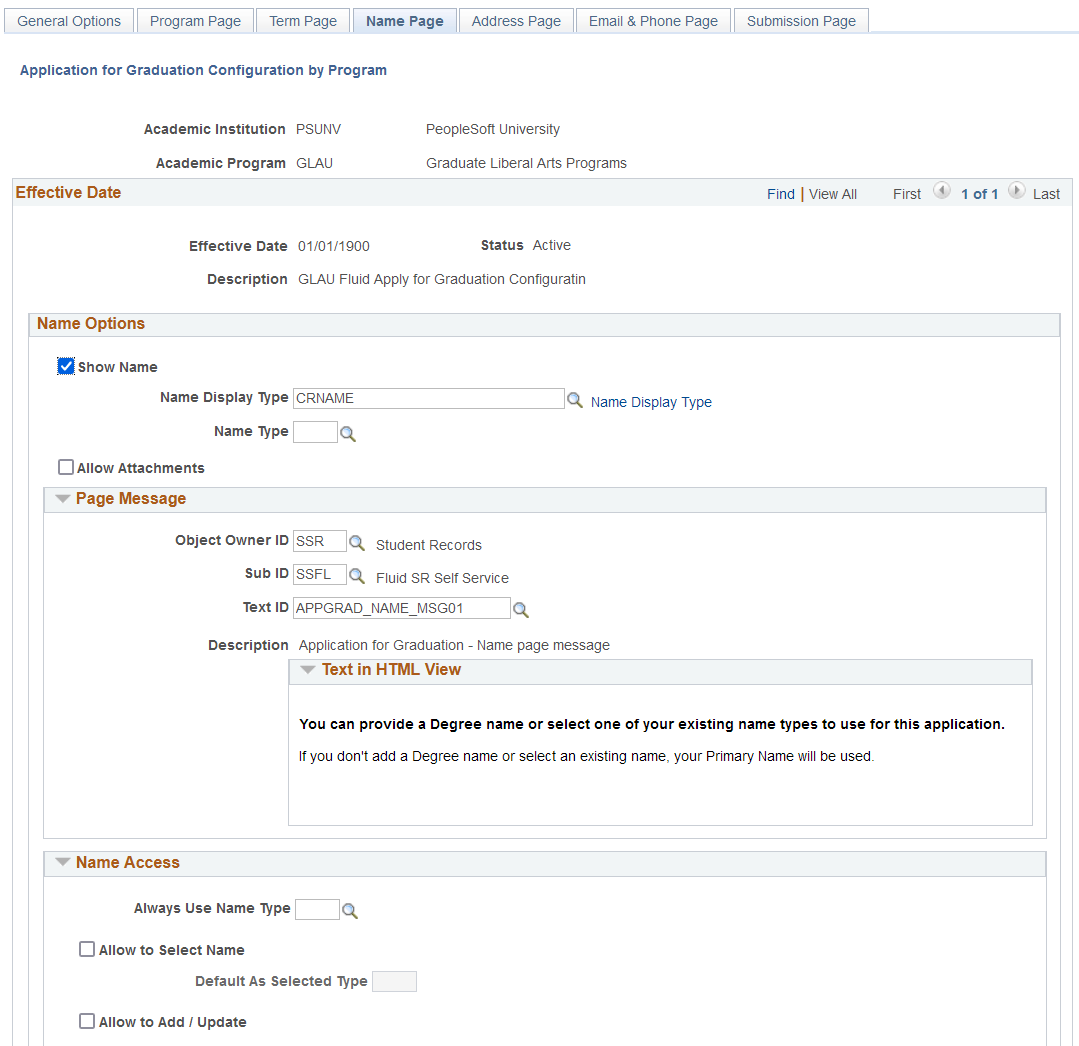Click the 'Active' status value
The image size is (1079, 1046).
coord(552,245)
